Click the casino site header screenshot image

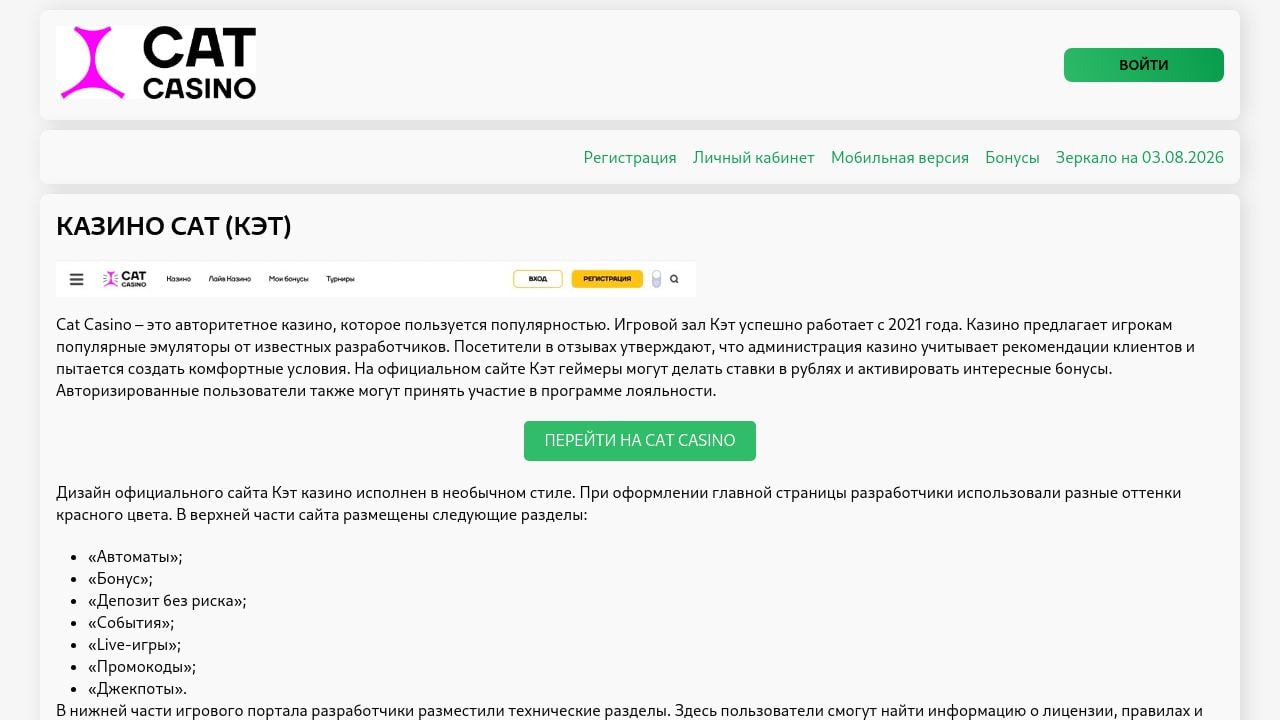coord(376,279)
